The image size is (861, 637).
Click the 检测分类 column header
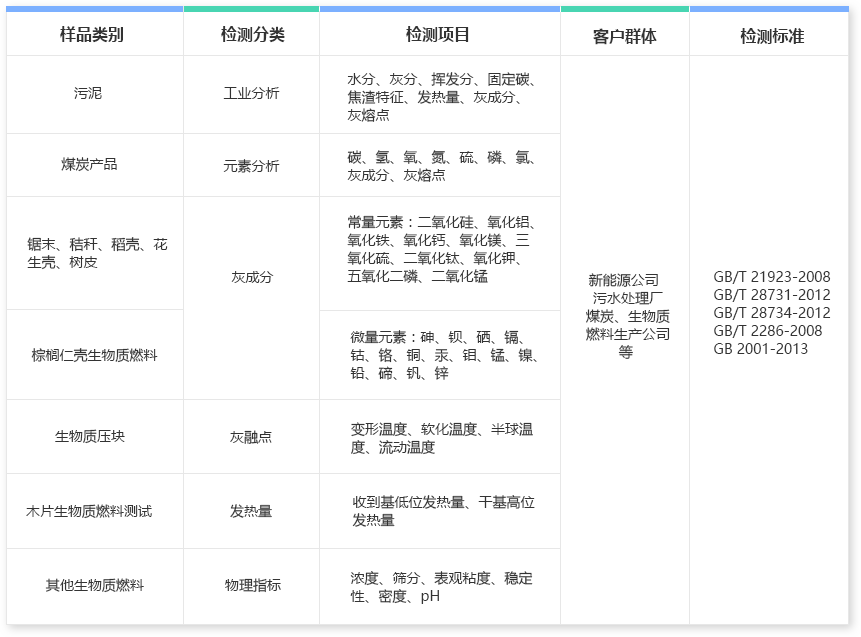coord(250,35)
